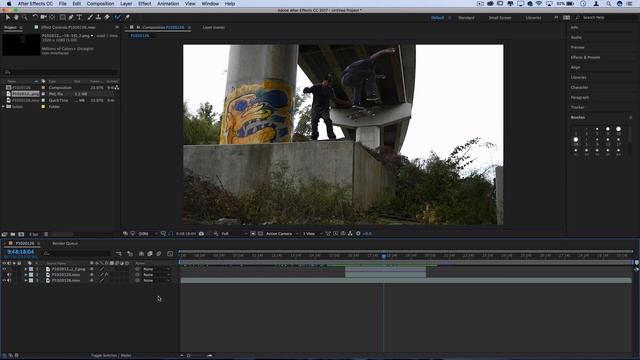The width and height of the screenshot is (640, 360).
Task: Select the Pan Behind anchor point tool
Action: click(x=52, y=18)
